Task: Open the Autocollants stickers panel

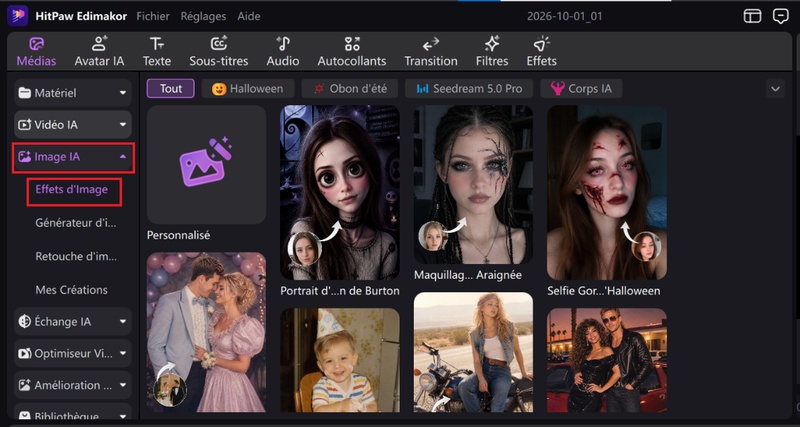Action: click(x=352, y=52)
